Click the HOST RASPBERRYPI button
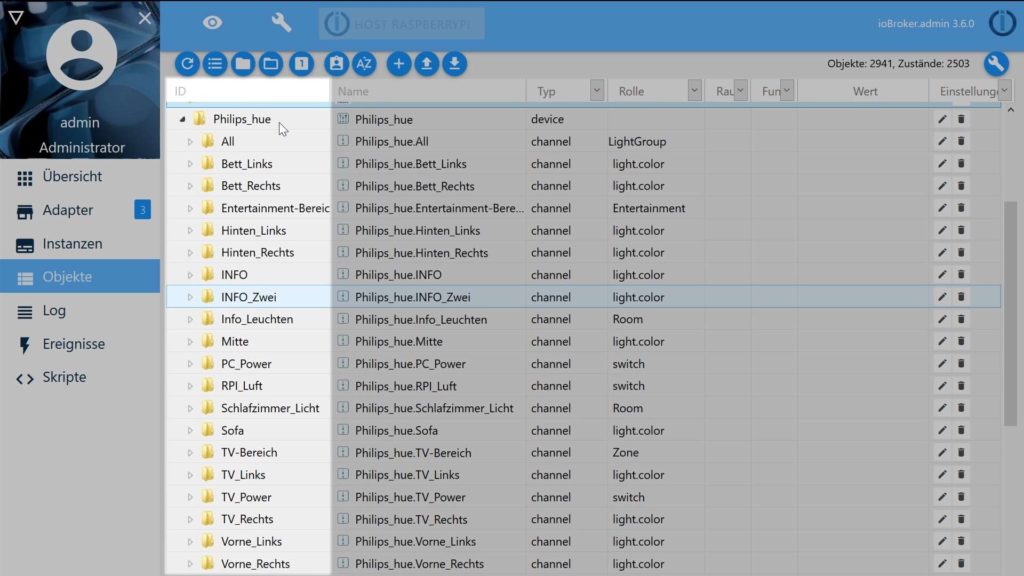Image resolution: width=1024 pixels, height=576 pixels. coord(402,24)
